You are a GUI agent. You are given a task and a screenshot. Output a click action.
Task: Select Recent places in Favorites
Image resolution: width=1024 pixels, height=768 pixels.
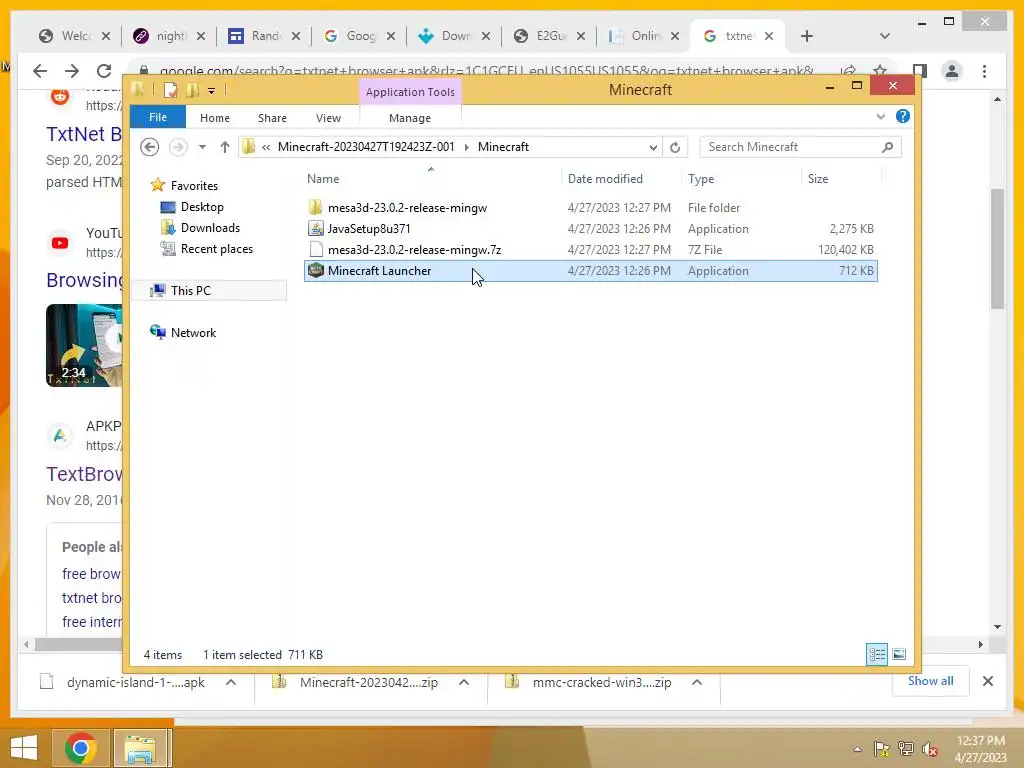click(x=216, y=249)
